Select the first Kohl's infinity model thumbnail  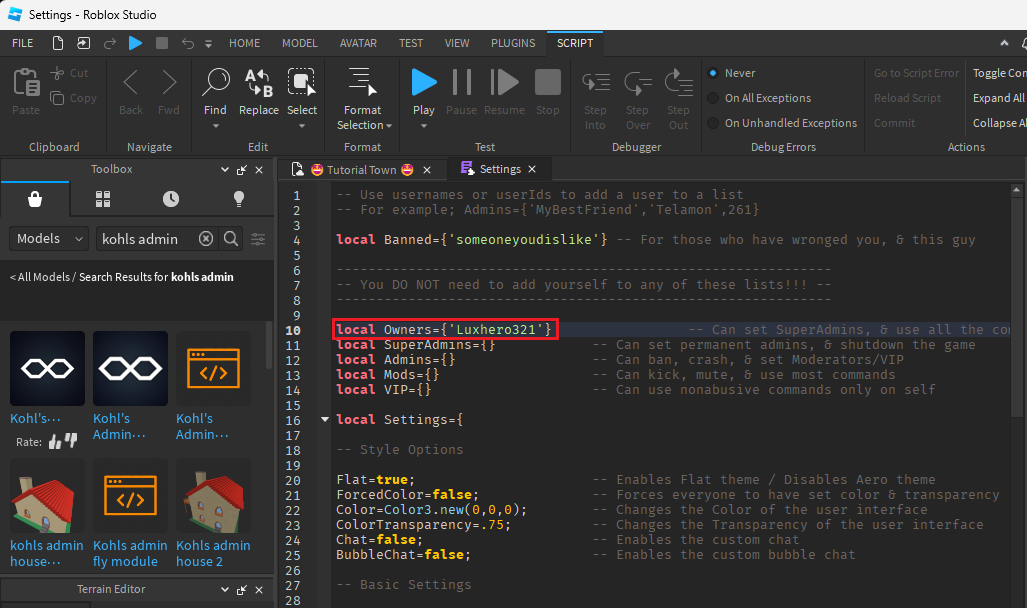47,368
